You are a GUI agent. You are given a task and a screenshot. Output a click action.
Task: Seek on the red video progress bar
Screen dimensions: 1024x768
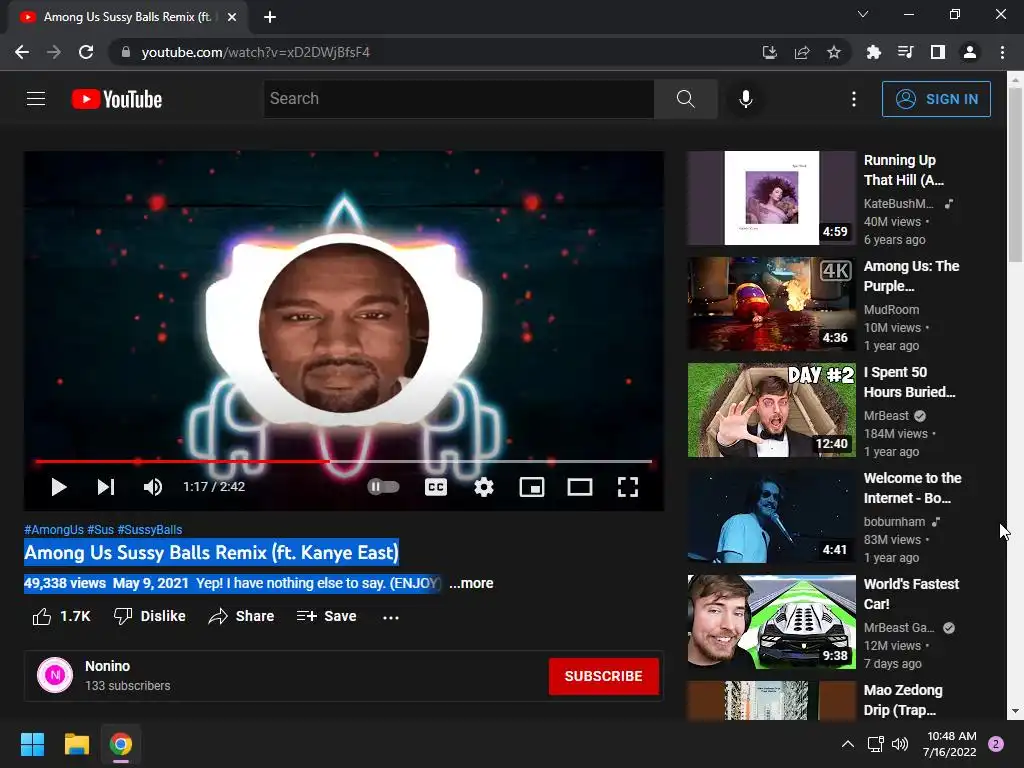coord(344,461)
